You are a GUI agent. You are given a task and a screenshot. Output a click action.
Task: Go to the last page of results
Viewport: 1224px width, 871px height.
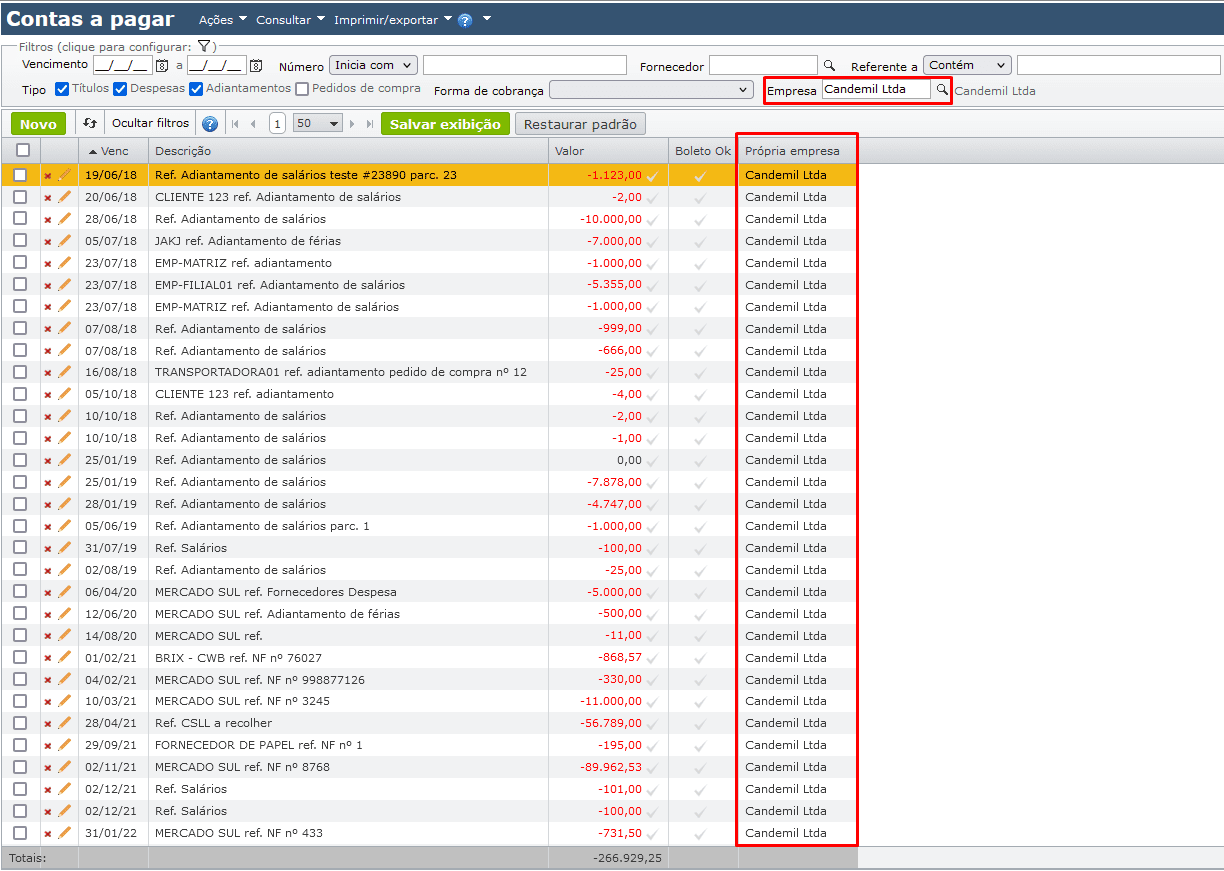pyautogui.click(x=370, y=124)
